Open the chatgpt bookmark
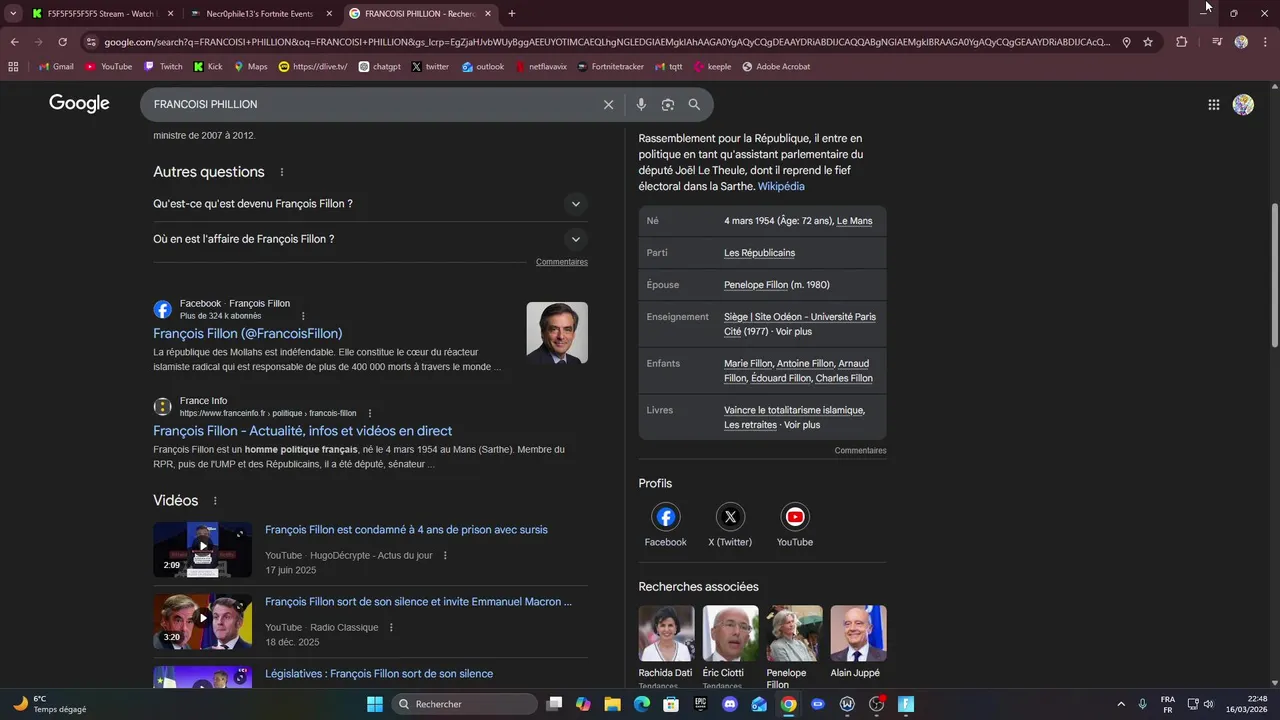This screenshot has width=1280, height=720. tap(379, 67)
